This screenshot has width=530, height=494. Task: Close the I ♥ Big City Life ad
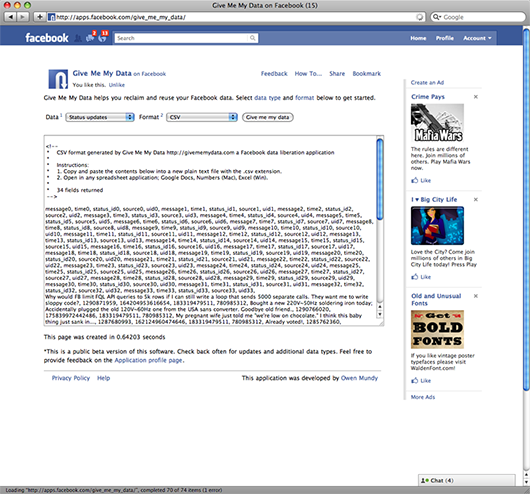(476, 200)
